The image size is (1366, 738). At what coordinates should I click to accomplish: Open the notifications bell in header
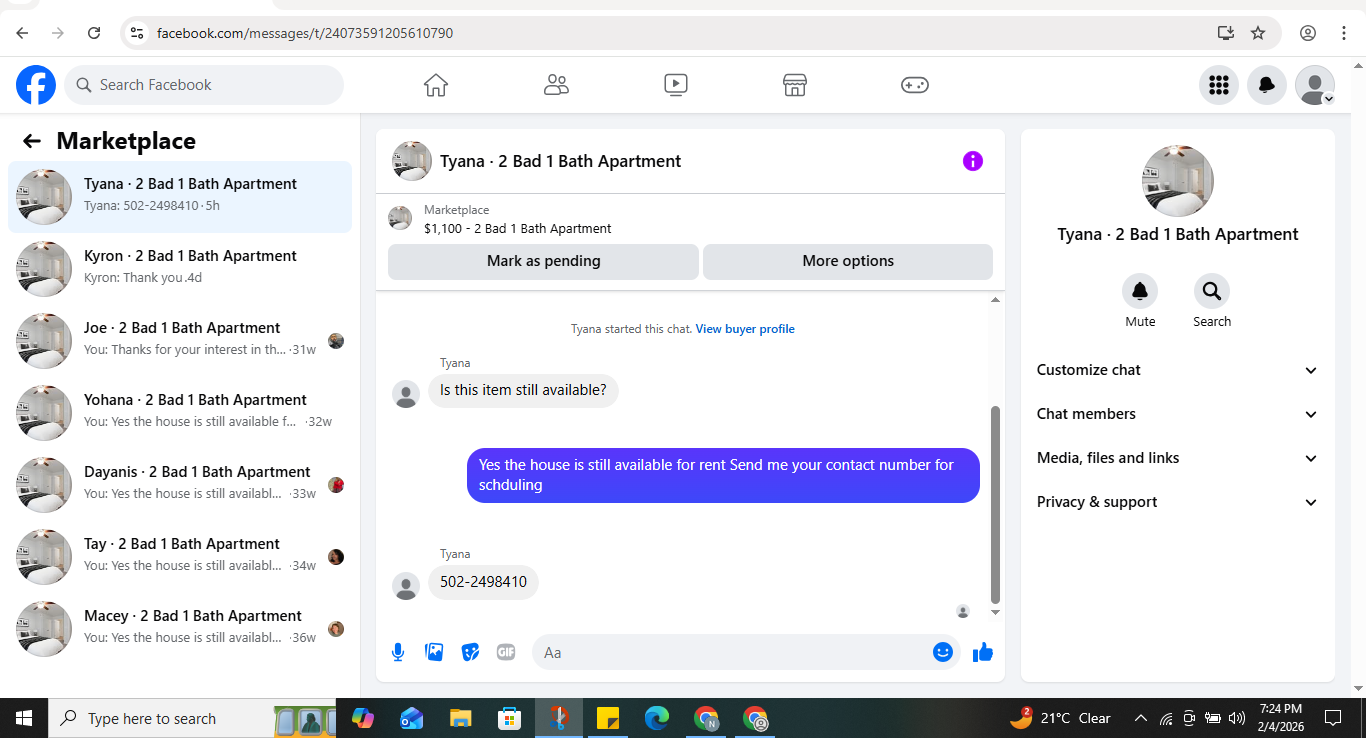(1267, 85)
